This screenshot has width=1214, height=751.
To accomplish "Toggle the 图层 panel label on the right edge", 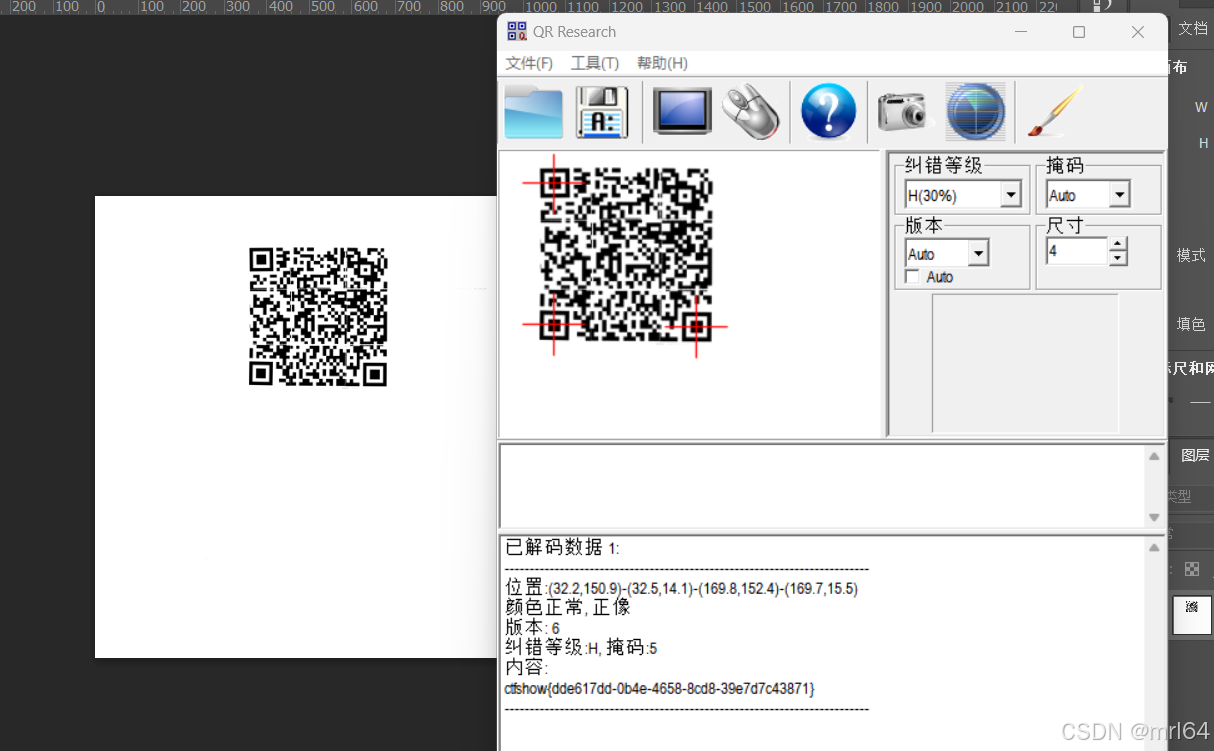I will (1196, 454).
